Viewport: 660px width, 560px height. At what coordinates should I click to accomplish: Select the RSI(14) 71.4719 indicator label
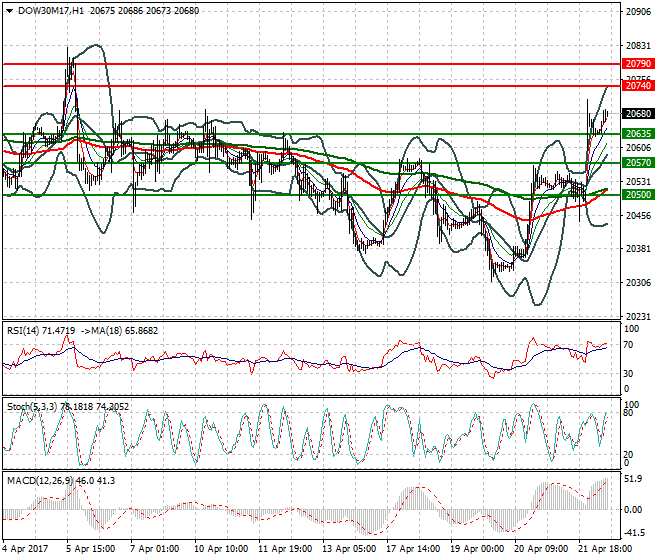[x=41, y=331]
